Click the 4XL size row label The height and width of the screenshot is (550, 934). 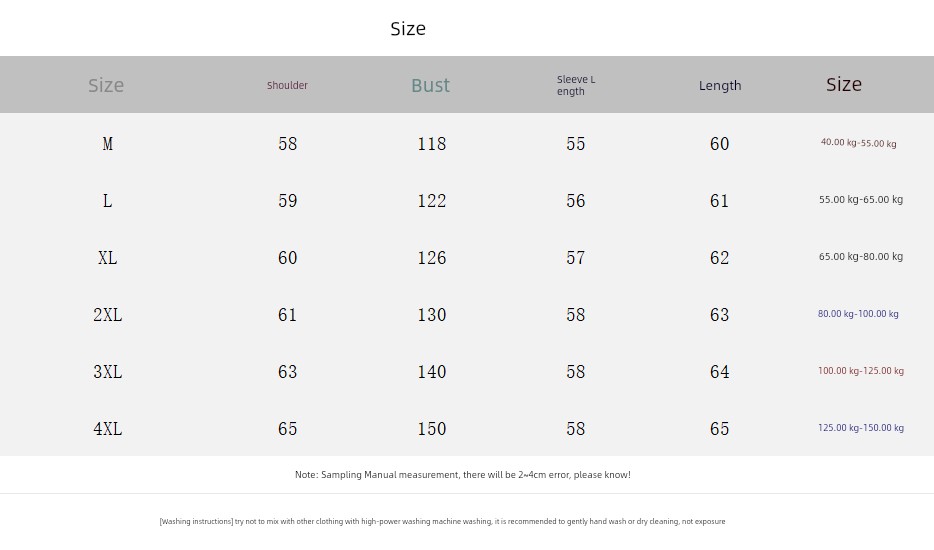(107, 429)
